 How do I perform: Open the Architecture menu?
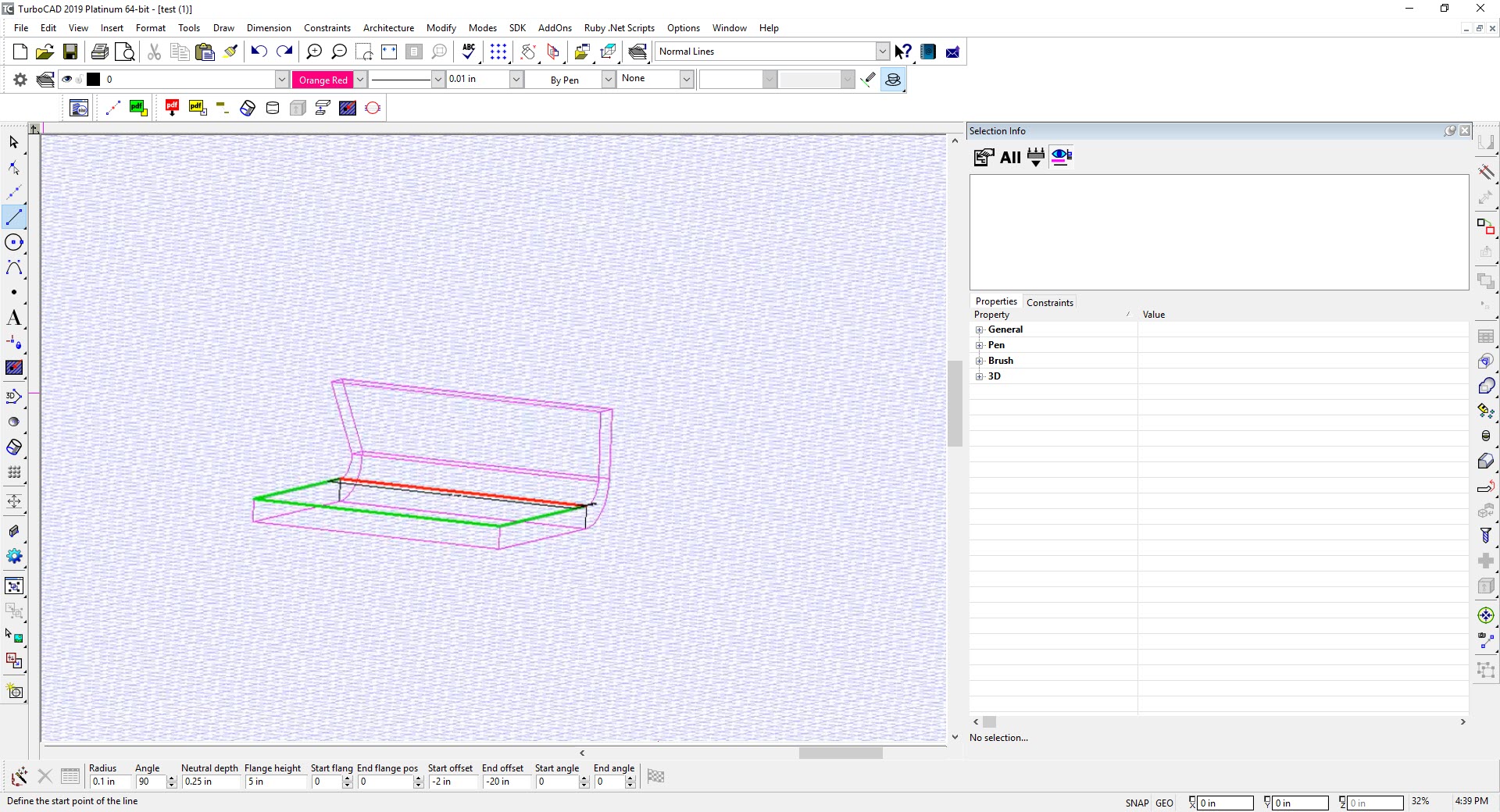(388, 27)
